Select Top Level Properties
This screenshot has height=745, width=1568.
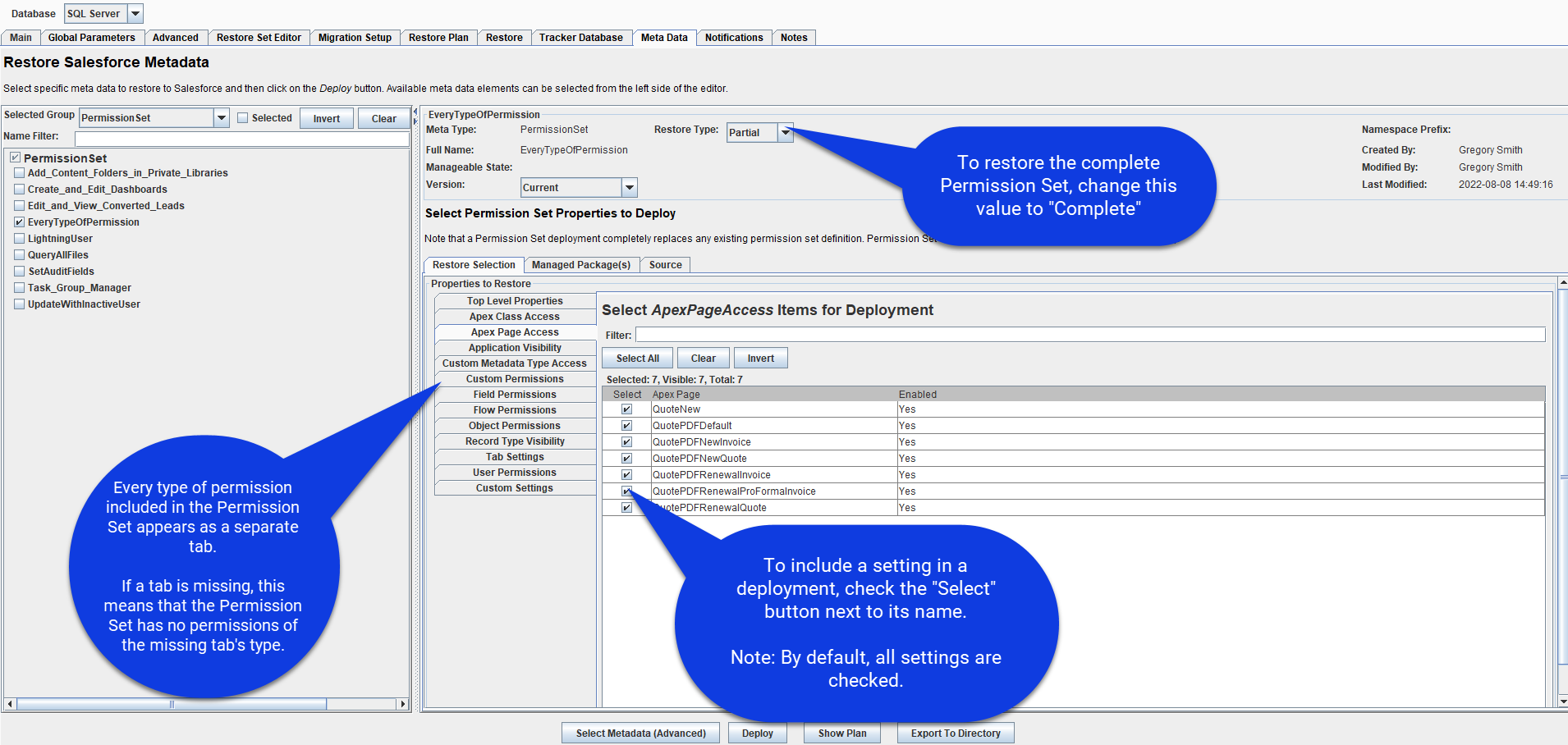[515, 301]
